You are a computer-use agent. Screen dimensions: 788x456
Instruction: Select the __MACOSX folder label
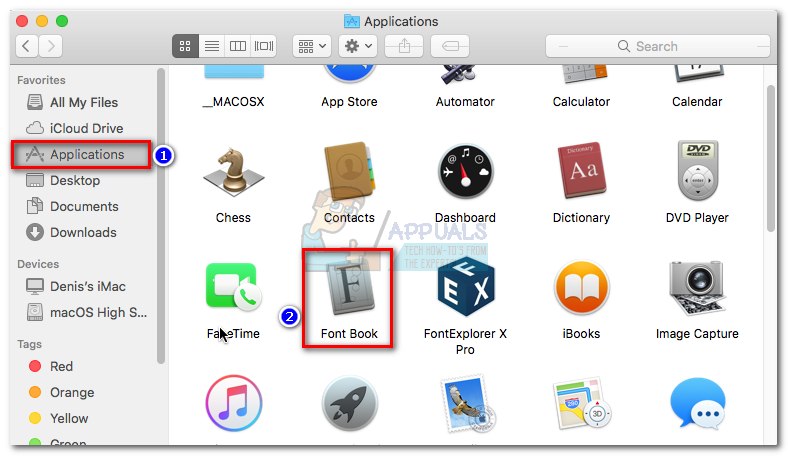[x=233, y=102]
